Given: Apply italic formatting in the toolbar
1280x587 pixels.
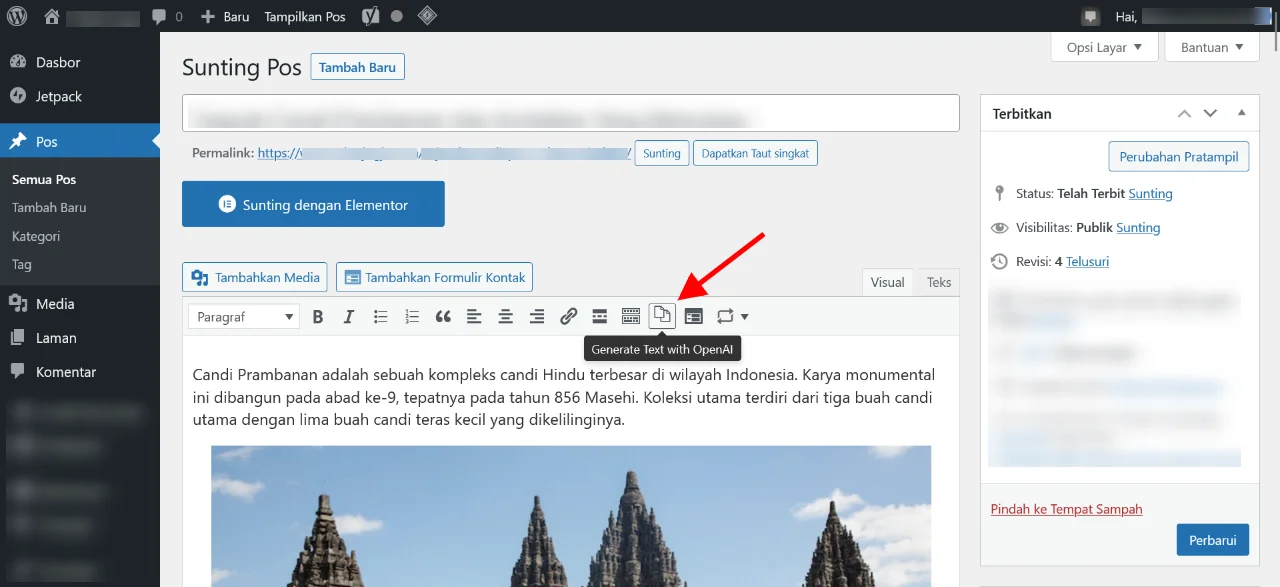Looking at the screenshot, I should [349, 317].
